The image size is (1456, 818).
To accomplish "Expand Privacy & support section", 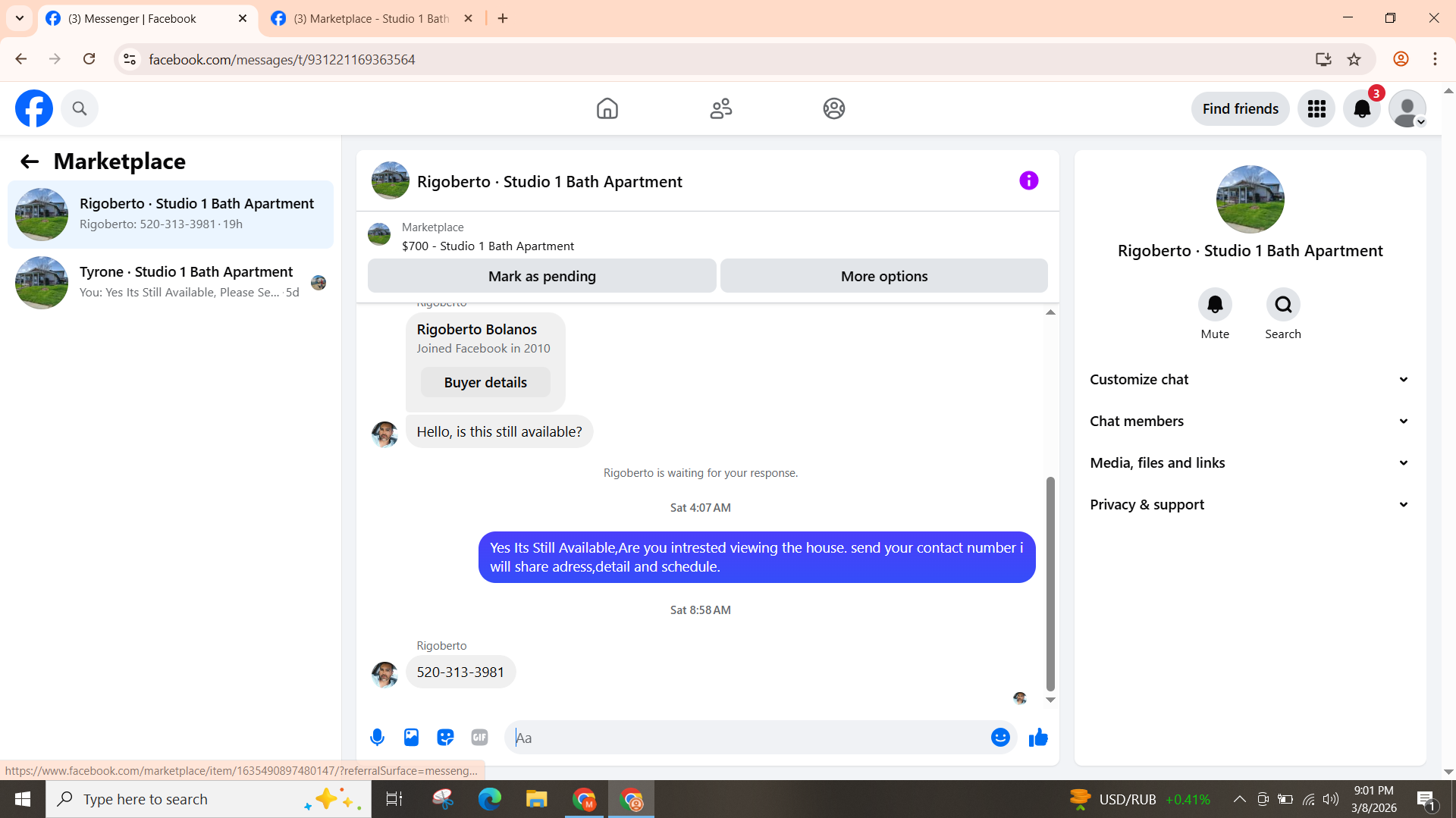I will coord(1250,505).
